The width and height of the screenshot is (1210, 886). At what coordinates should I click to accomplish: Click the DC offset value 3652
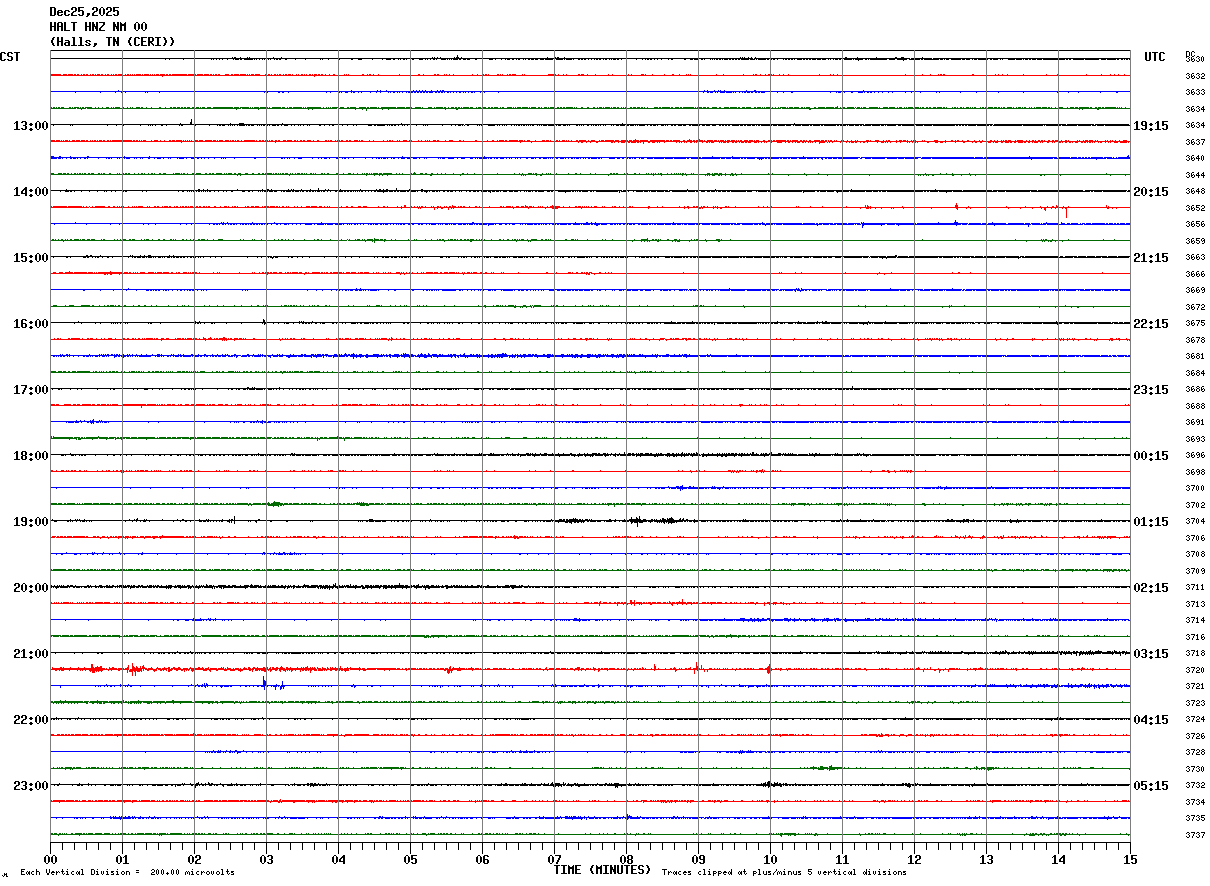click(1195, 208)
